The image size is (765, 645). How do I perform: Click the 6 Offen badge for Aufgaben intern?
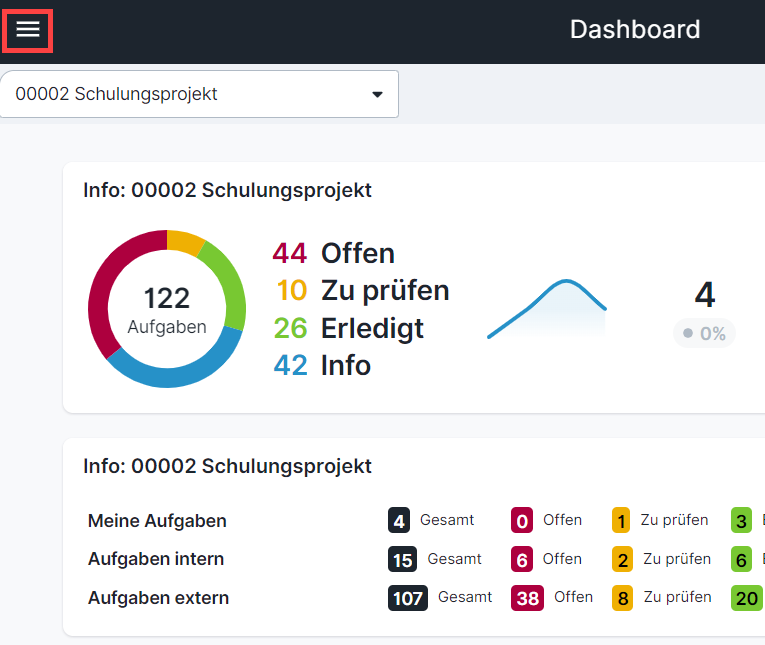coord(522,559)
